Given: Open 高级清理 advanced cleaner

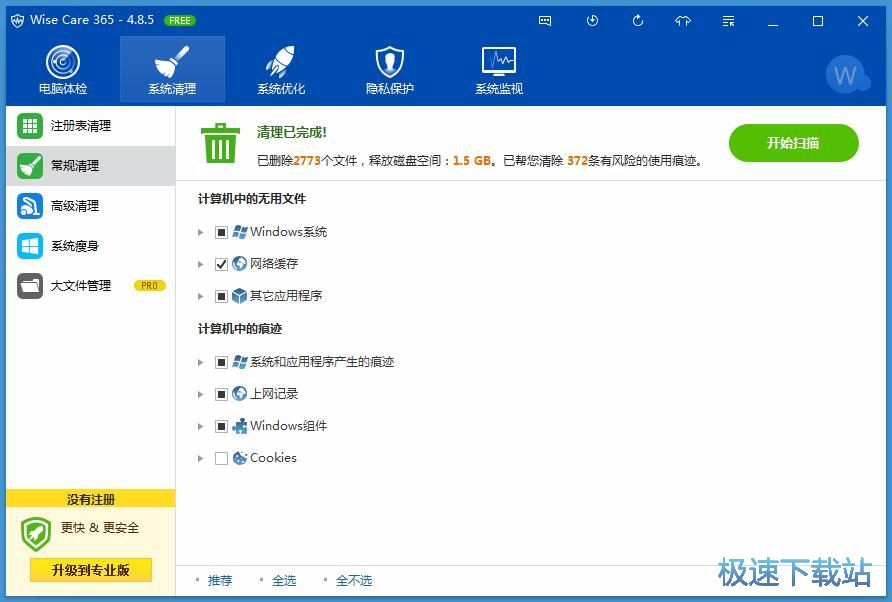Looking at the screenshot, I should coord(90,205).
